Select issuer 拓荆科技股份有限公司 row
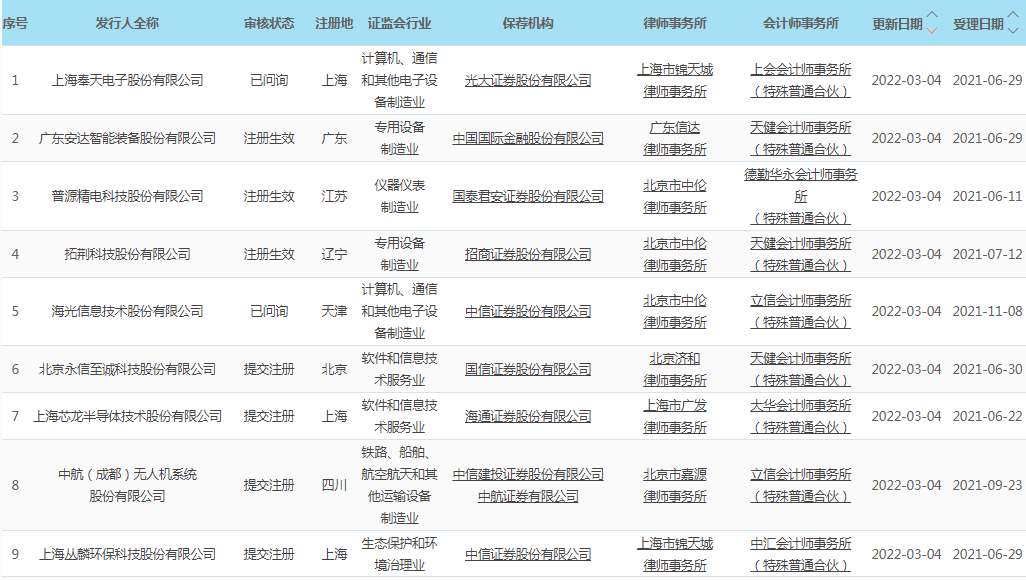 (x=127, y=254)
